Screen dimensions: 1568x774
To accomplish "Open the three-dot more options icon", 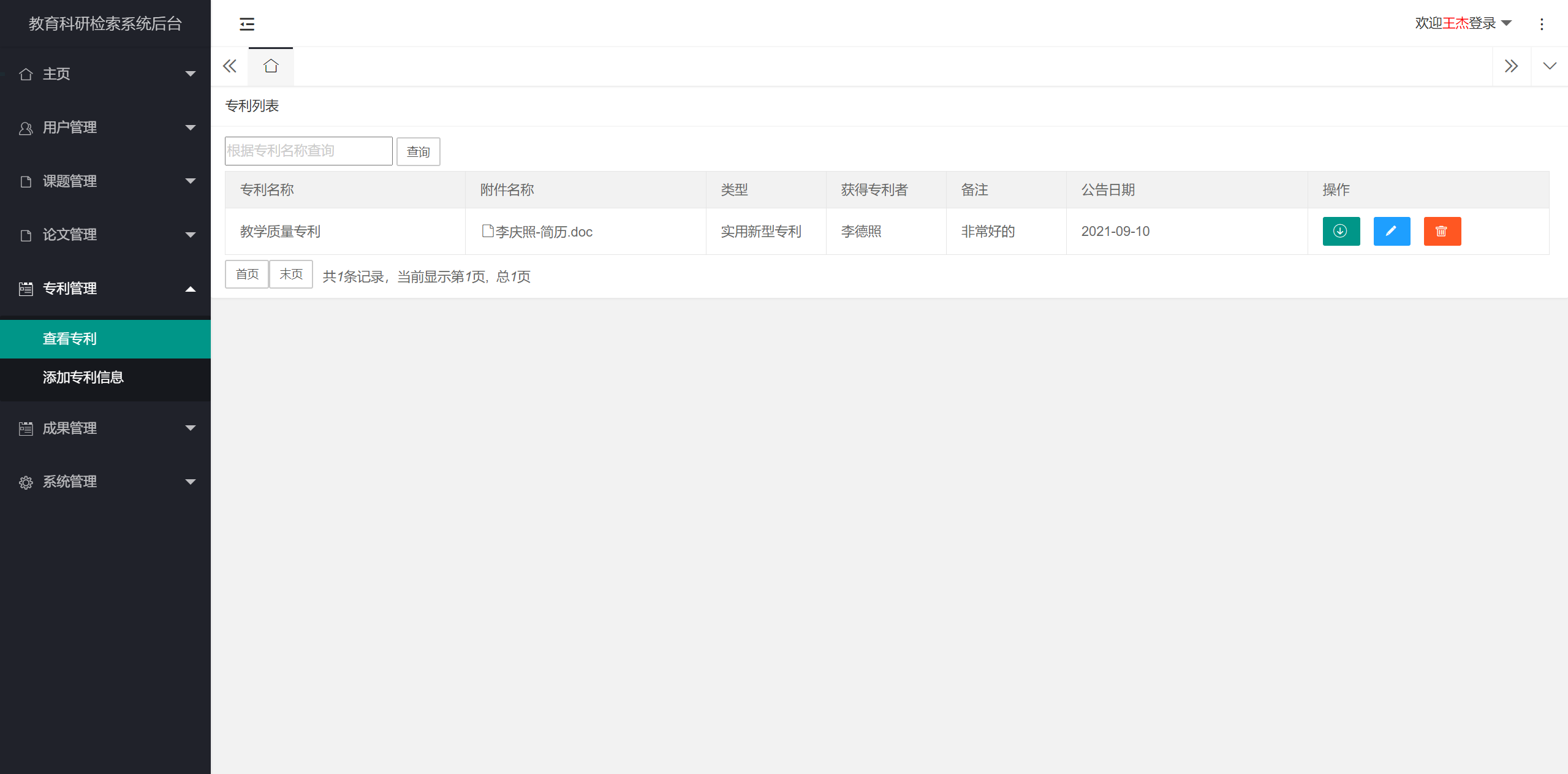I will tap(1542, 24).
